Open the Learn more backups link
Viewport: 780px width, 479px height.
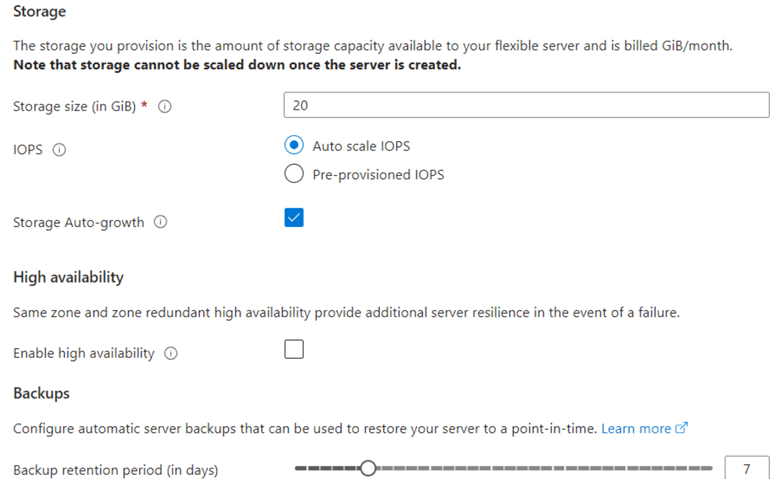(636, 428)
